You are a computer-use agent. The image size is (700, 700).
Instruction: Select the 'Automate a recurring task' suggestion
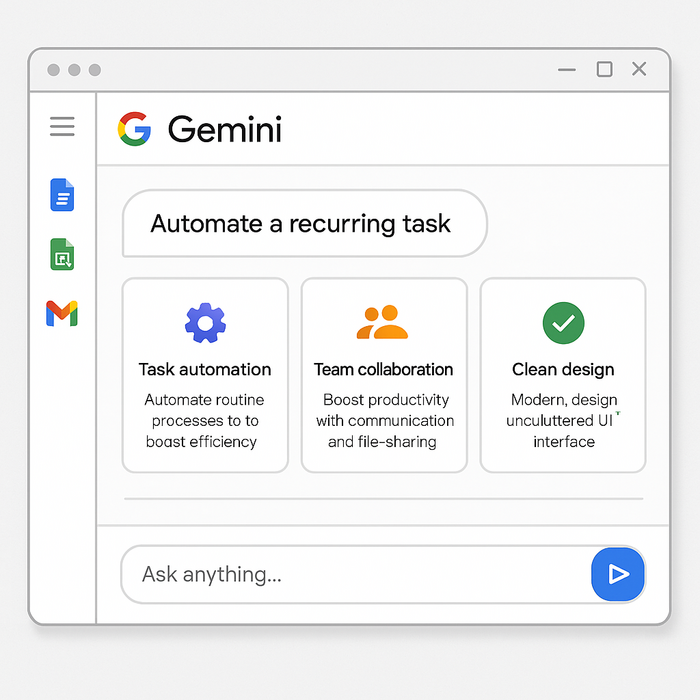click(x=305, y=223)
